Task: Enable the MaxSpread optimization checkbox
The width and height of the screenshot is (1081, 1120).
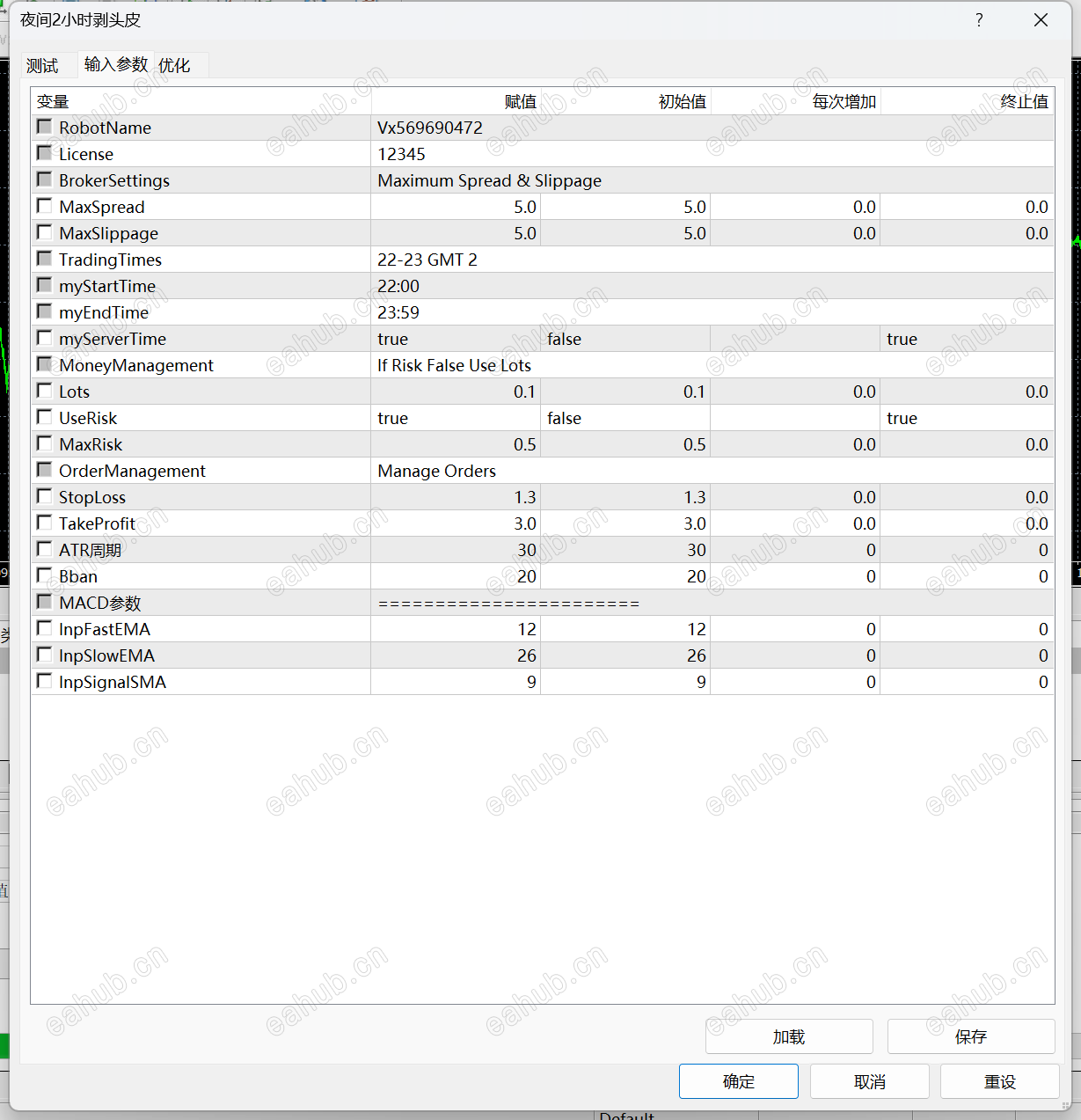Action: point(44,206)
